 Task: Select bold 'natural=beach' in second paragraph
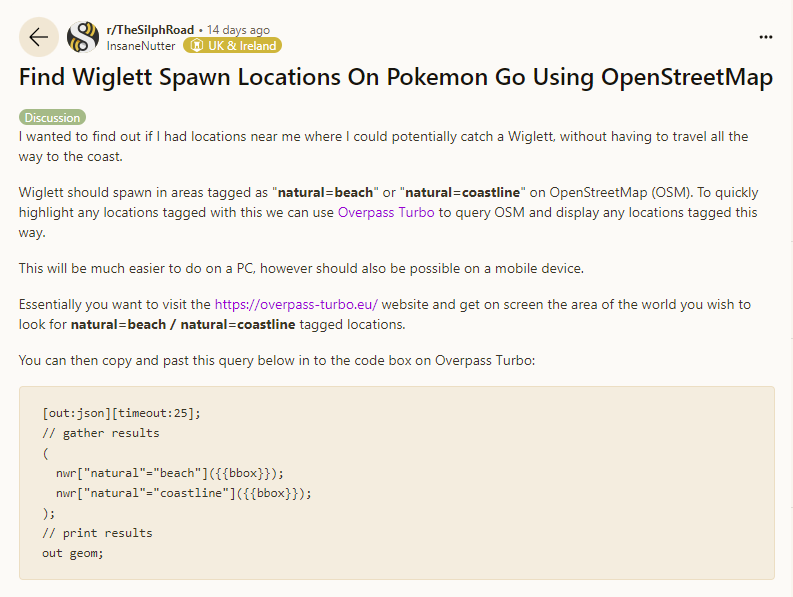325,193
